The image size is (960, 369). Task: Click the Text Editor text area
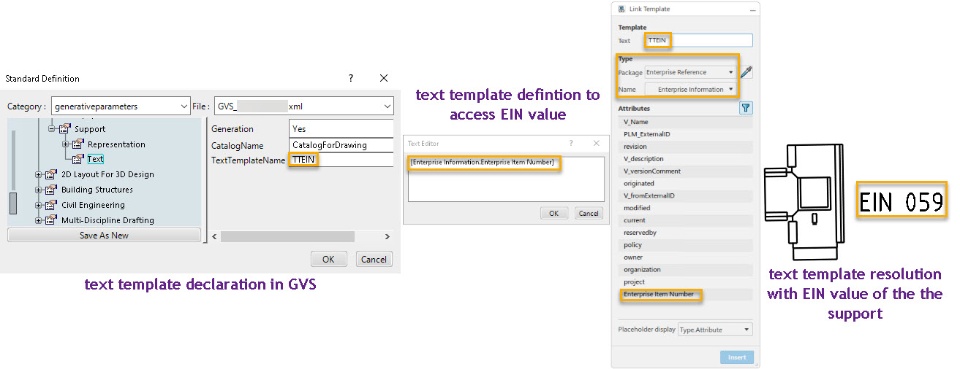pyautogui.click(x=506, y=179)
